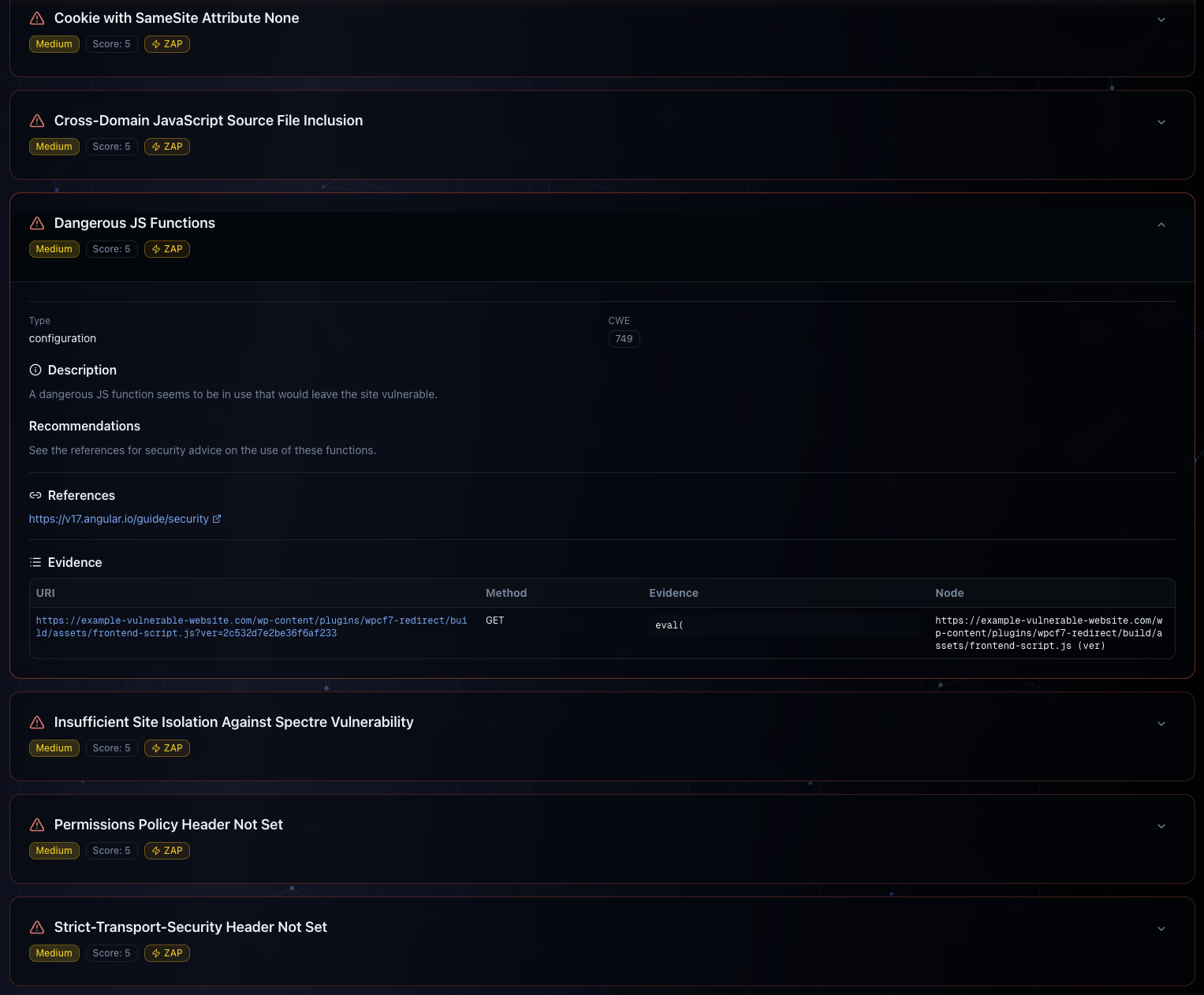
Task: Click Score: 5 badge on Strict-Transport-Security card
Action: click(x=112, y=953)
